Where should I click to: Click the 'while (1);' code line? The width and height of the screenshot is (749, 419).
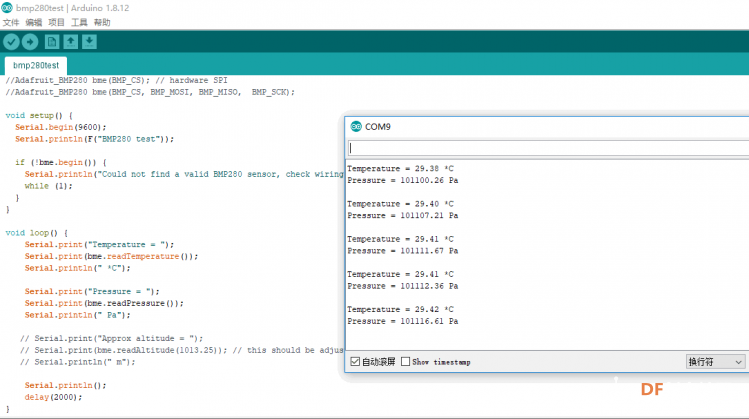tap(48, 186)
